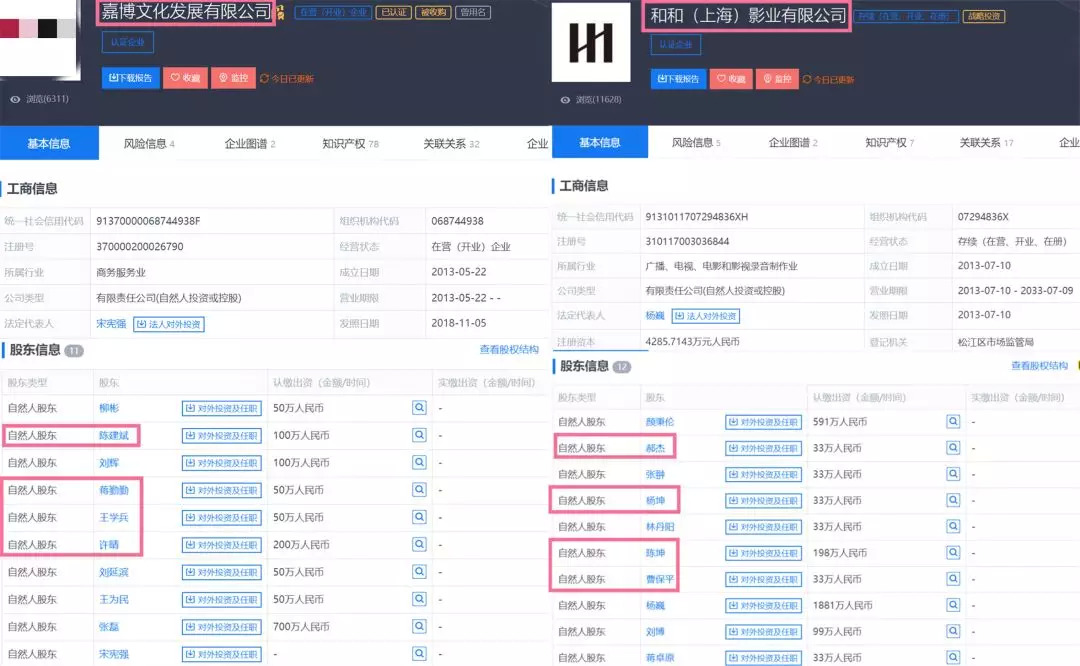This screenshot has width=1080, height=666.
Task: Click the search icon in 柳彬's row
Action: 419,407
